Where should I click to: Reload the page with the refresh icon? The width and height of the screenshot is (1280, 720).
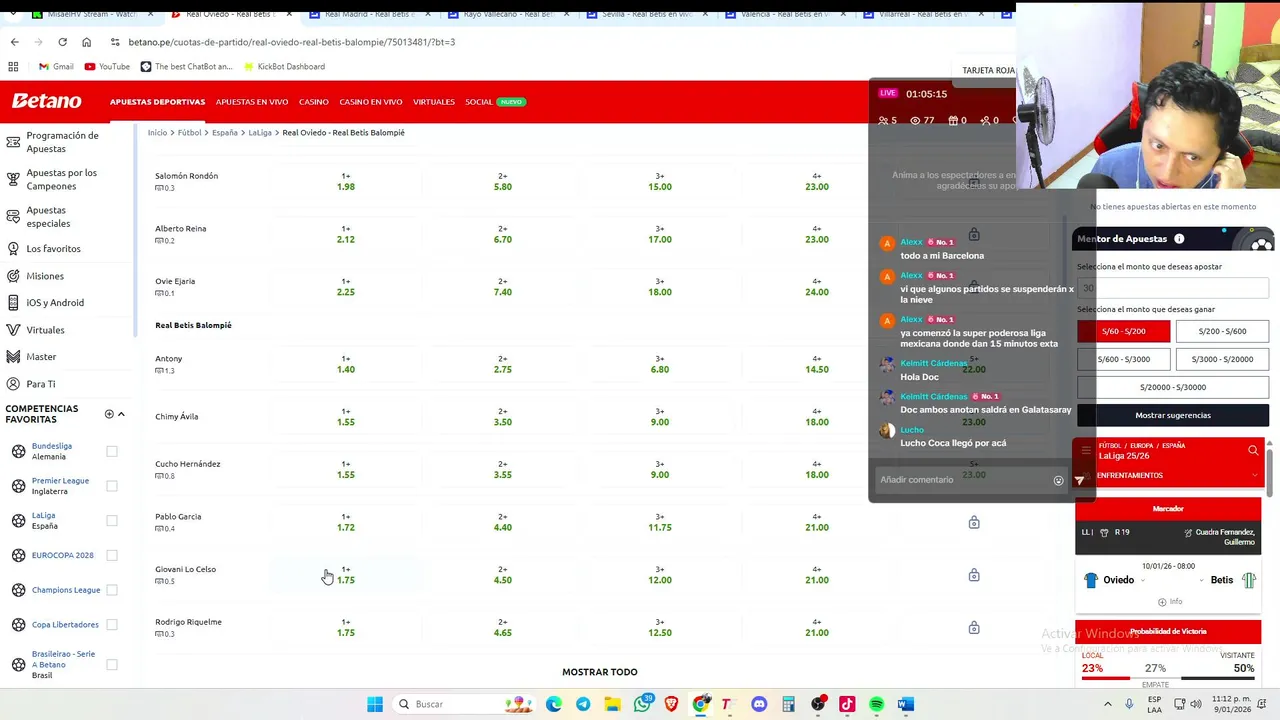pyautogui.click(x=62, y=42)
